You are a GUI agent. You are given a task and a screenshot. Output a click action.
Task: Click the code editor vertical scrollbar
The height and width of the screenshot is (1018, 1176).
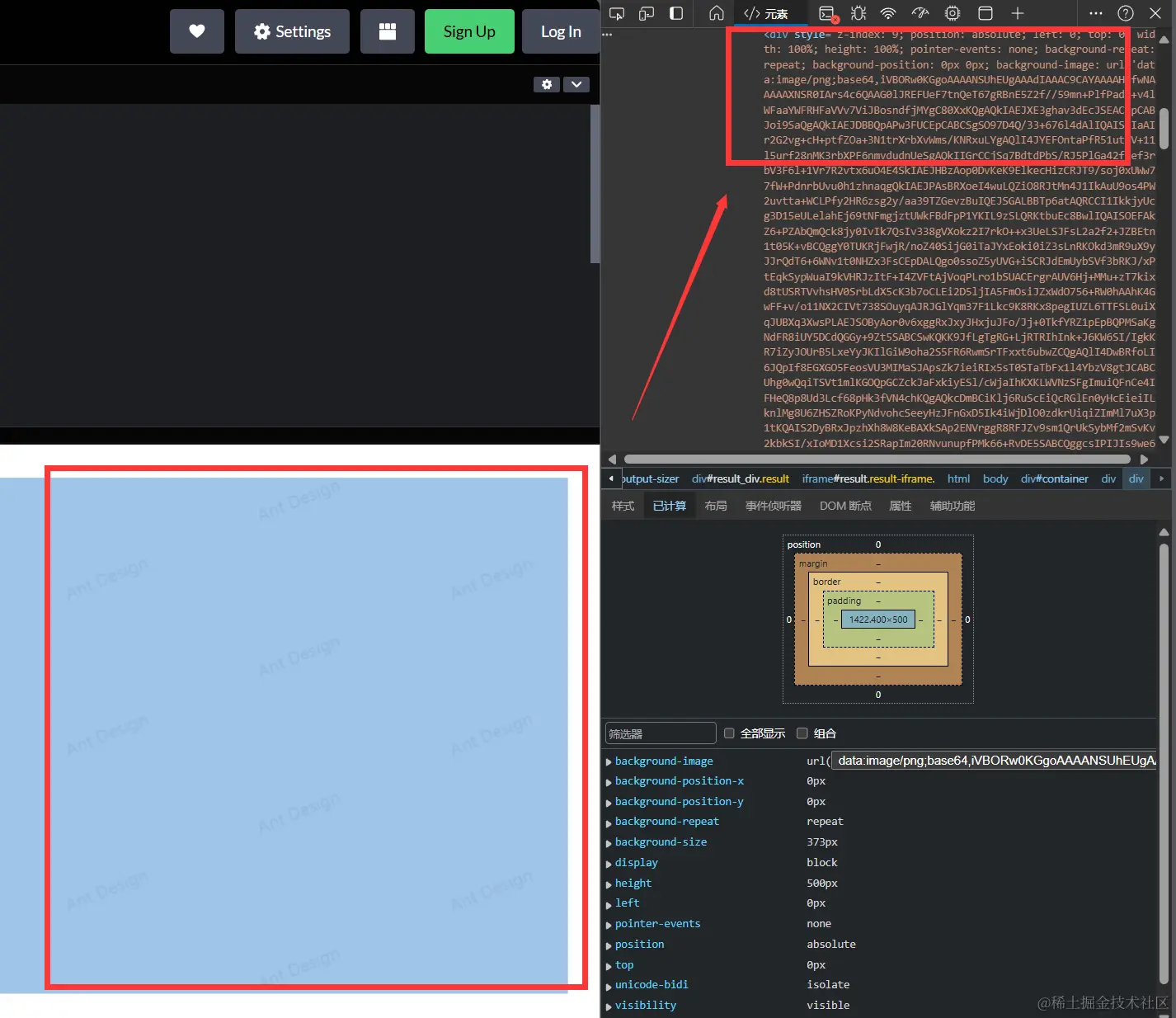(595, 183)
